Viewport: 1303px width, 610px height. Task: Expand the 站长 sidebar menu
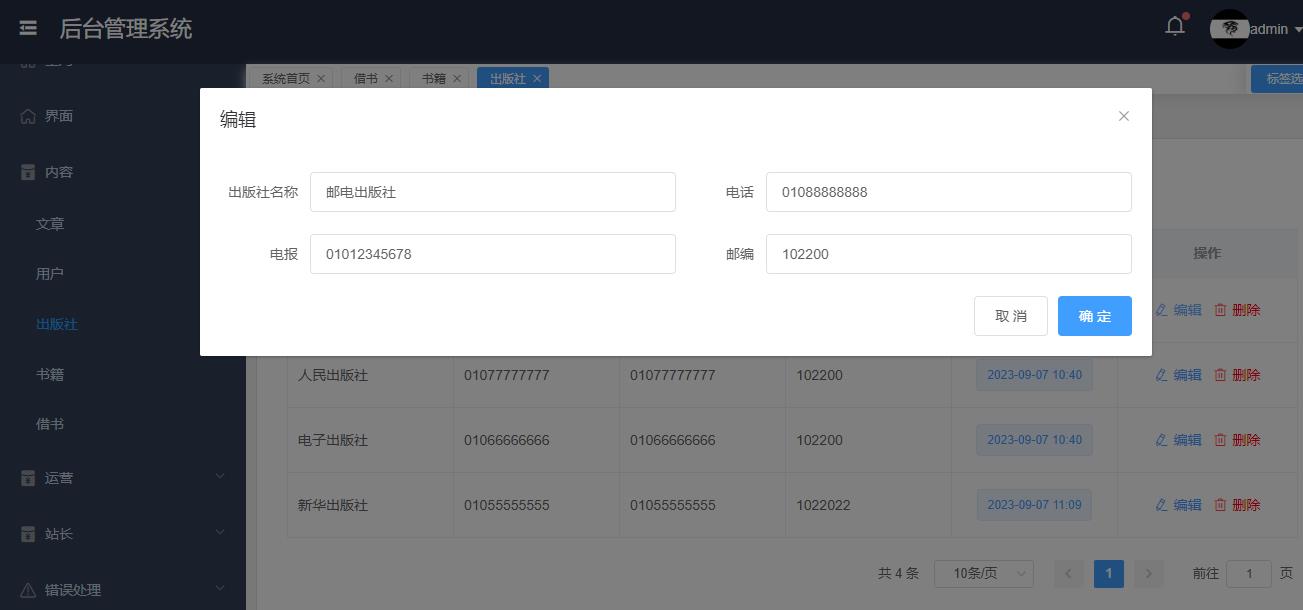click(219, 534)
